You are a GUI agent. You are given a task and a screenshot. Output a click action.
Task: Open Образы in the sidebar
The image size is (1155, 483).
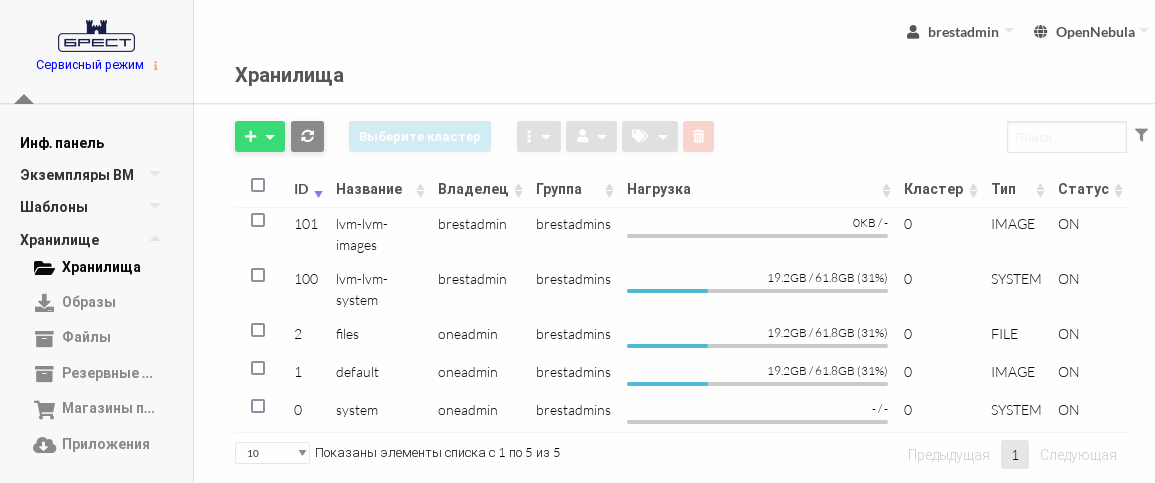[88, 302]
